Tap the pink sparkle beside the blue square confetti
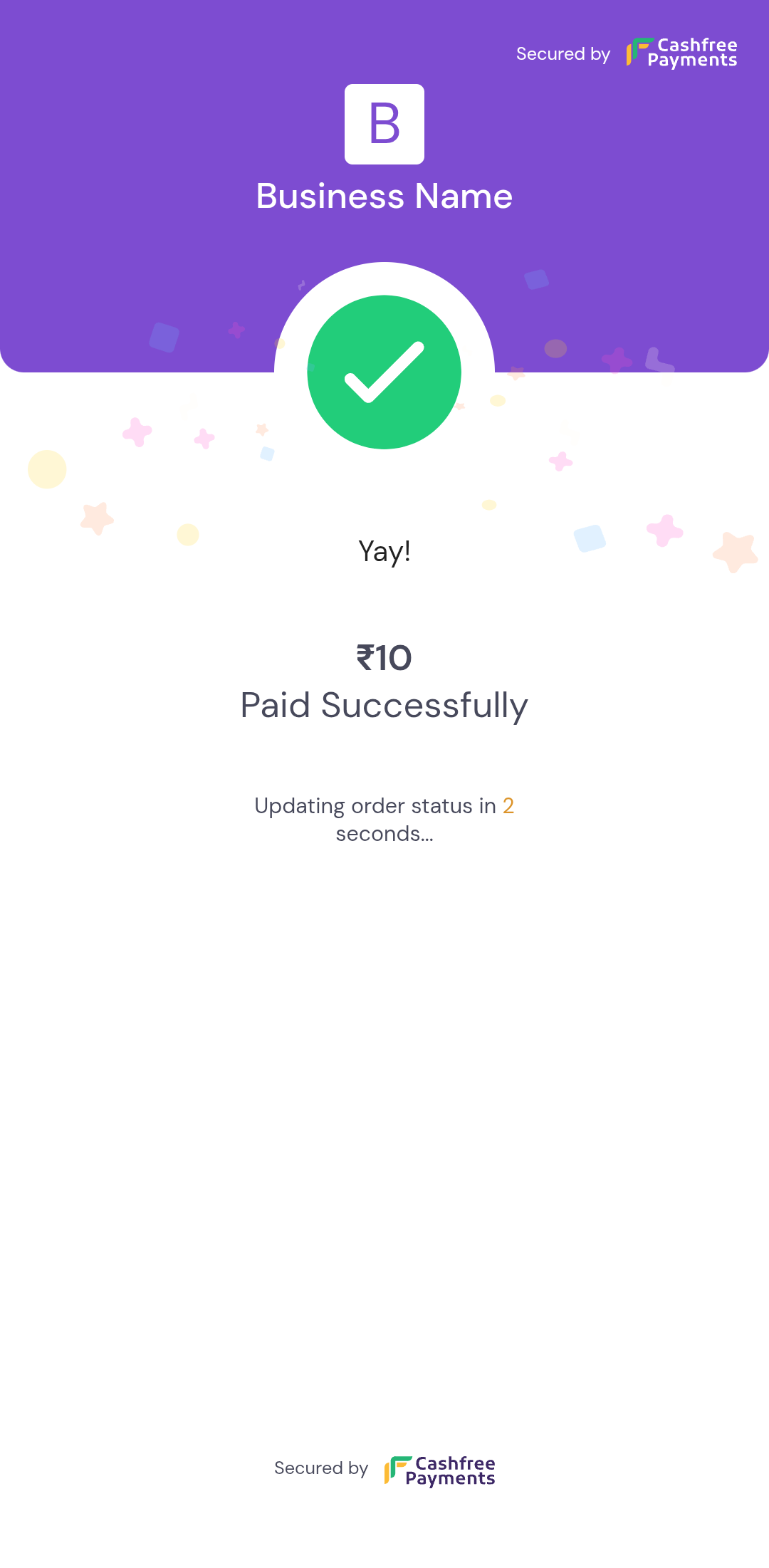This screenshot has height=1568, width=769. point(664,530)
